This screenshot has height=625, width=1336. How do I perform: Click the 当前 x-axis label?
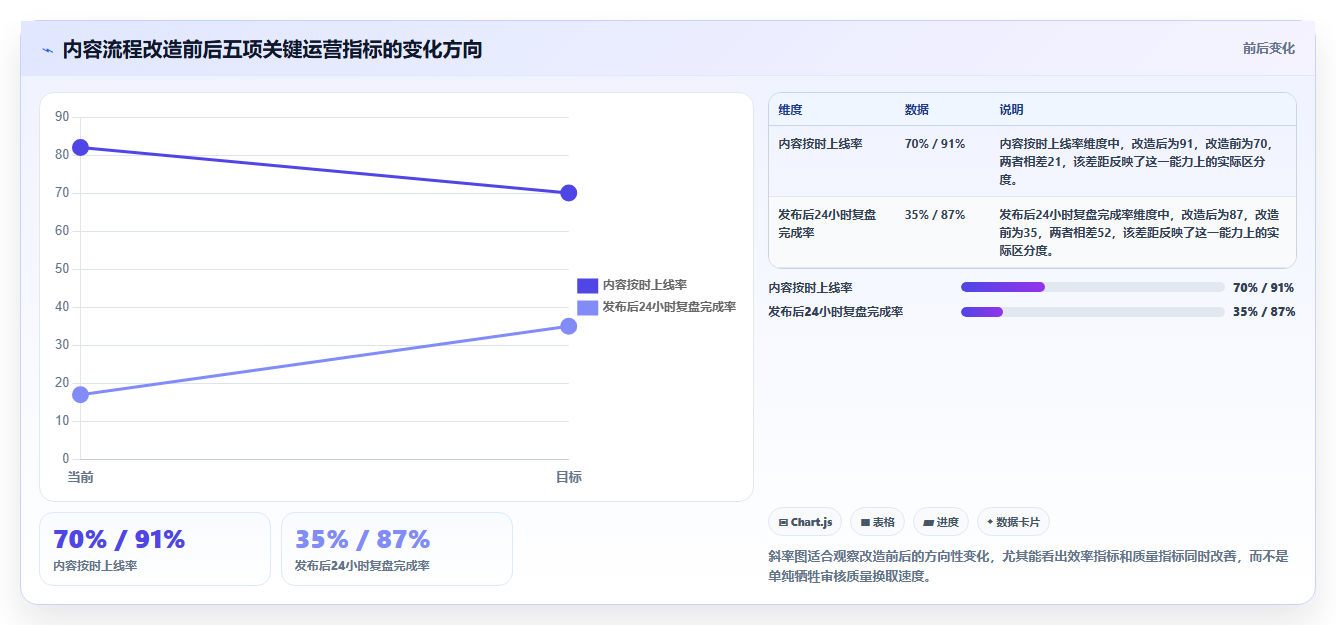[x=80, y=477]
